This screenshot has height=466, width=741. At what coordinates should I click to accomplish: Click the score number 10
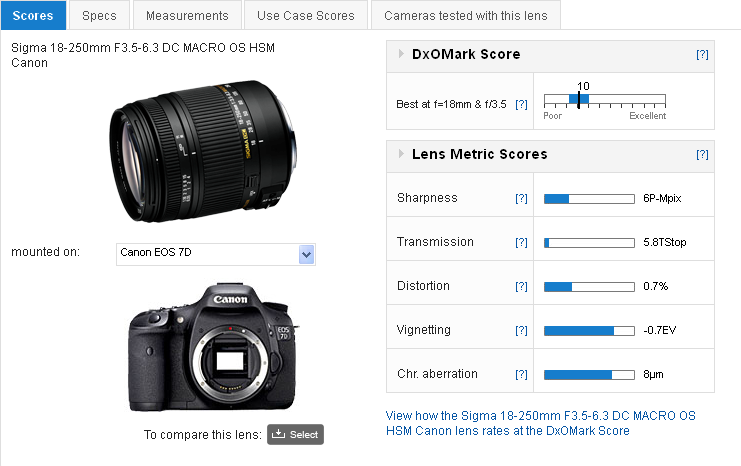pos(583,86)
